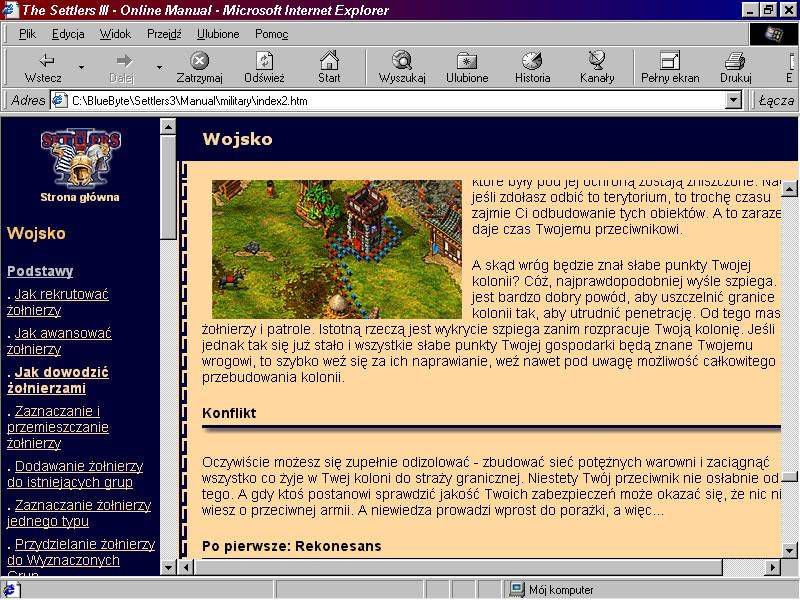This screenshot has width=800, height=600.
Task: Open the 'Jak rekrutować żołnierzy' link
Action: (x=58, y=302)
